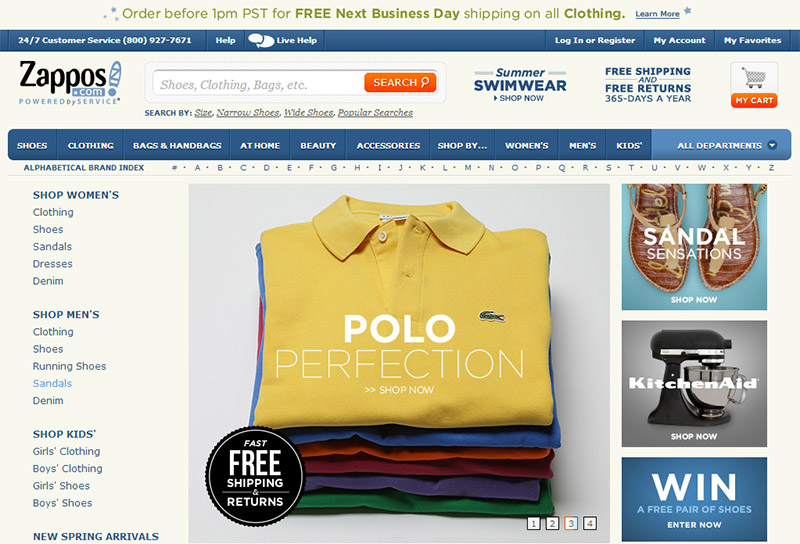Click the My Cart button
This screenshot has width=800, height=544.
tap(754, 101)
